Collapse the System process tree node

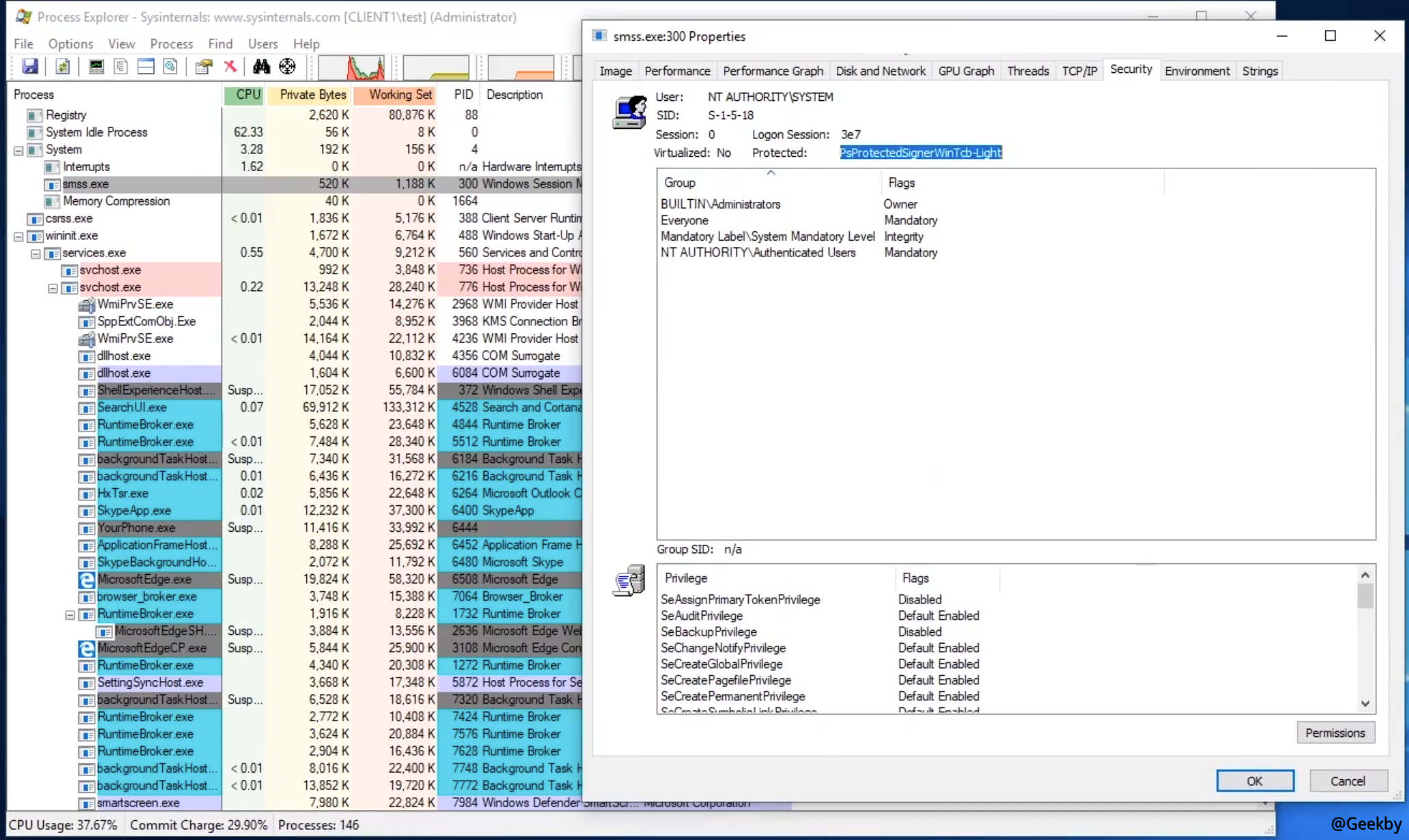click(x=18, y=150)
